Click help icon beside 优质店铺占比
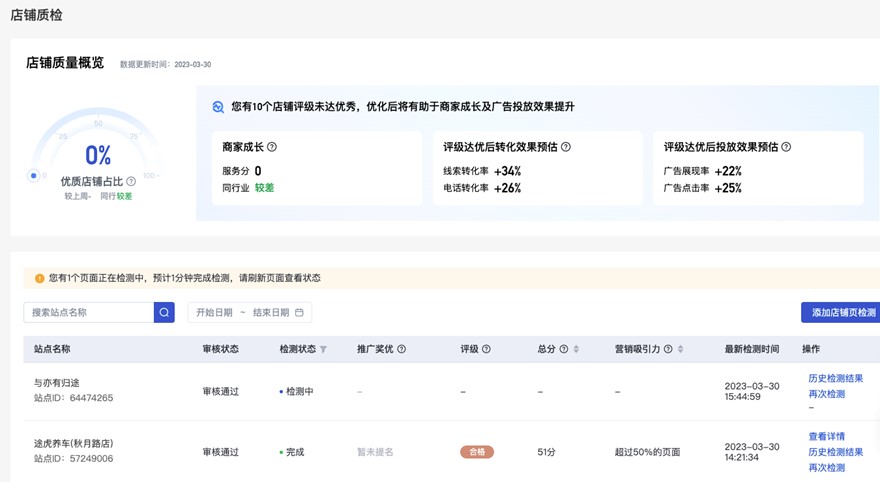The height and width of the screenshot is (482, 880). pos(131,182)
